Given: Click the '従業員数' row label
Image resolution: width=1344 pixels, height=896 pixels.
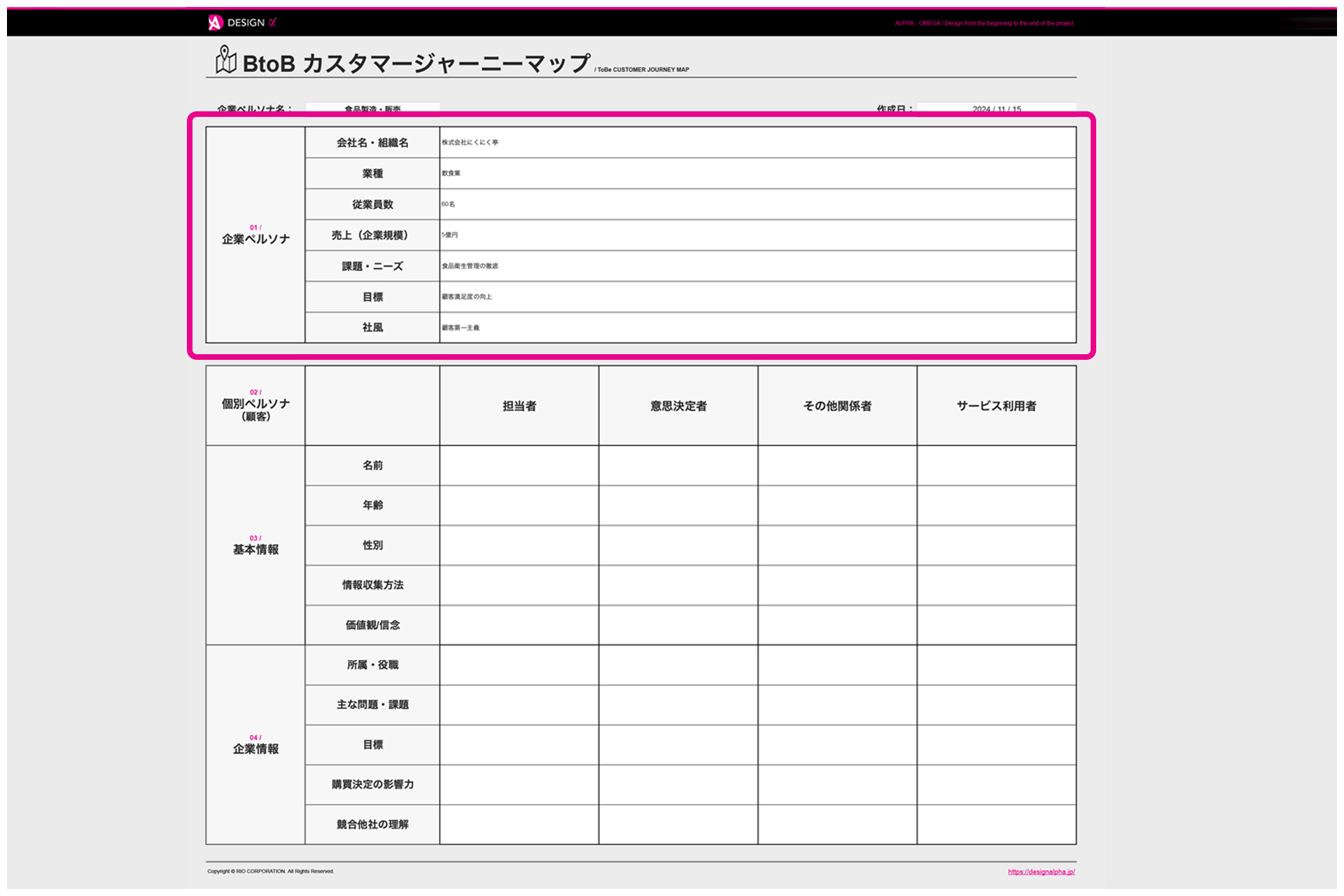Looking at the screenshot, I should tap(372, 204).
